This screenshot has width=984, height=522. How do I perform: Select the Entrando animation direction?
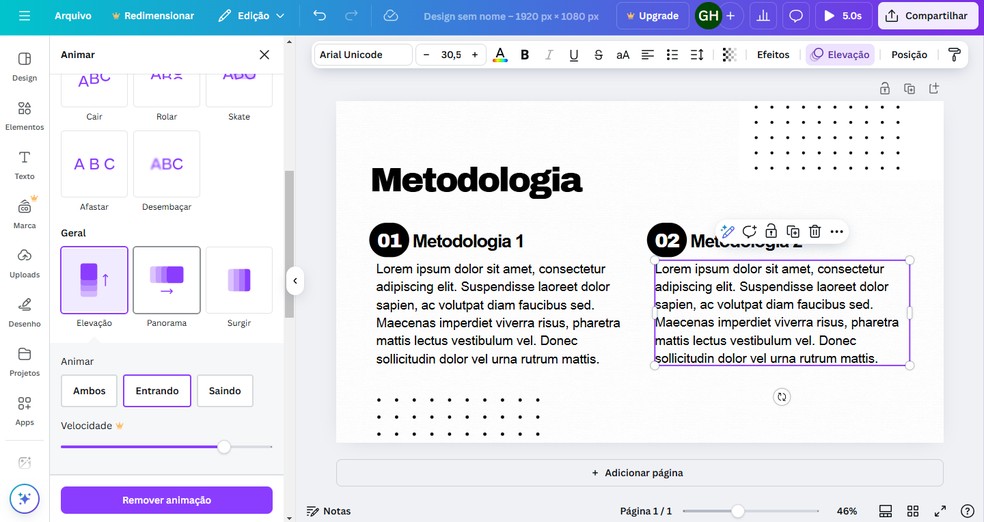157,391
